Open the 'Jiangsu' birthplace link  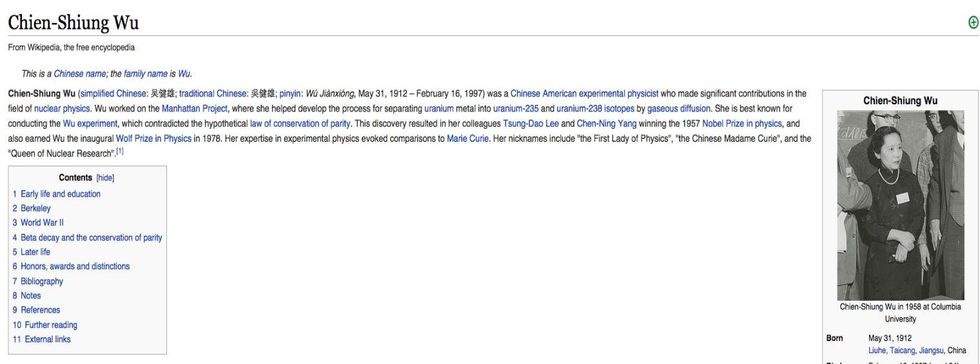(x=931, y=350)
